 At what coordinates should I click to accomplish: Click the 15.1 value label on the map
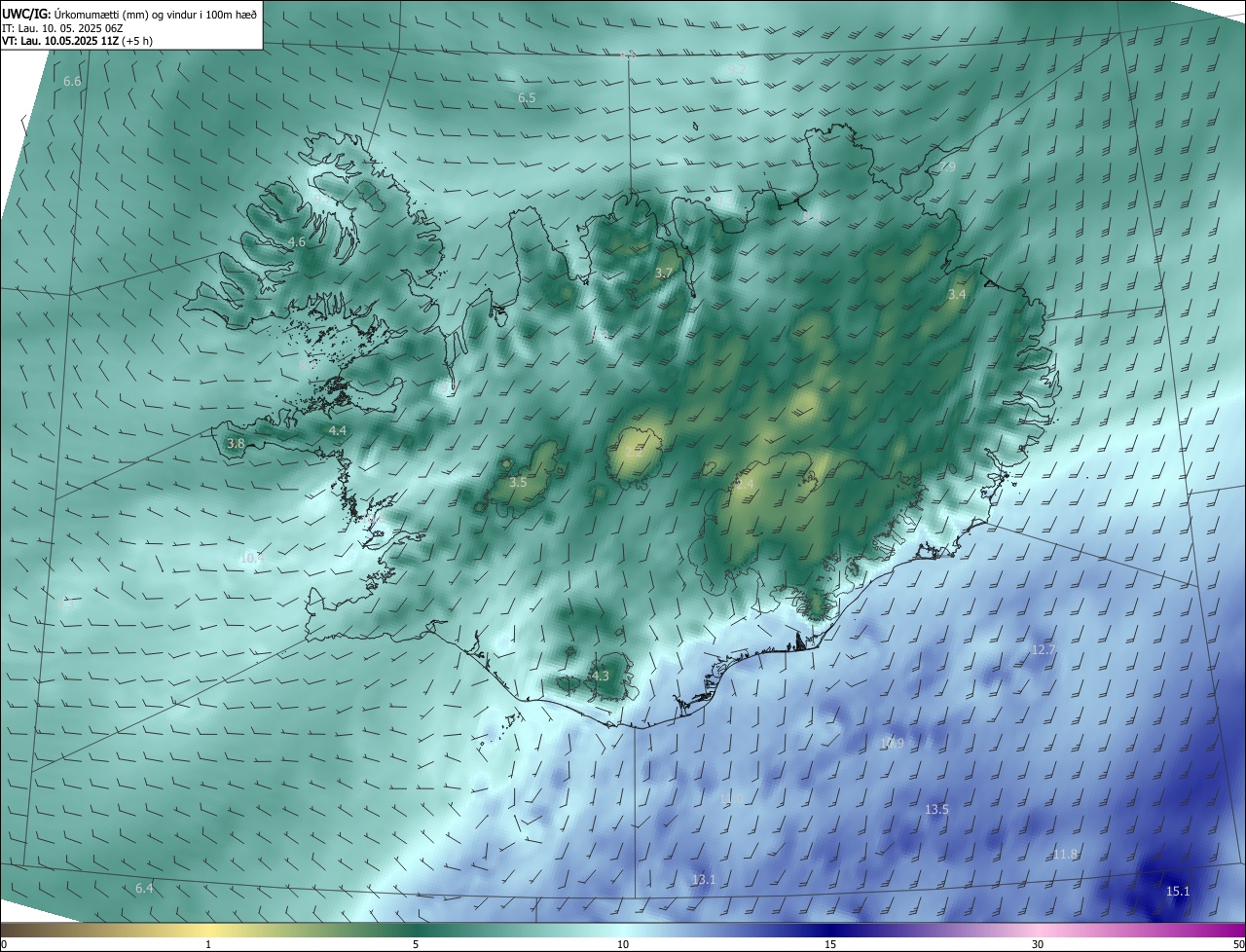[x=1178, y=891]
